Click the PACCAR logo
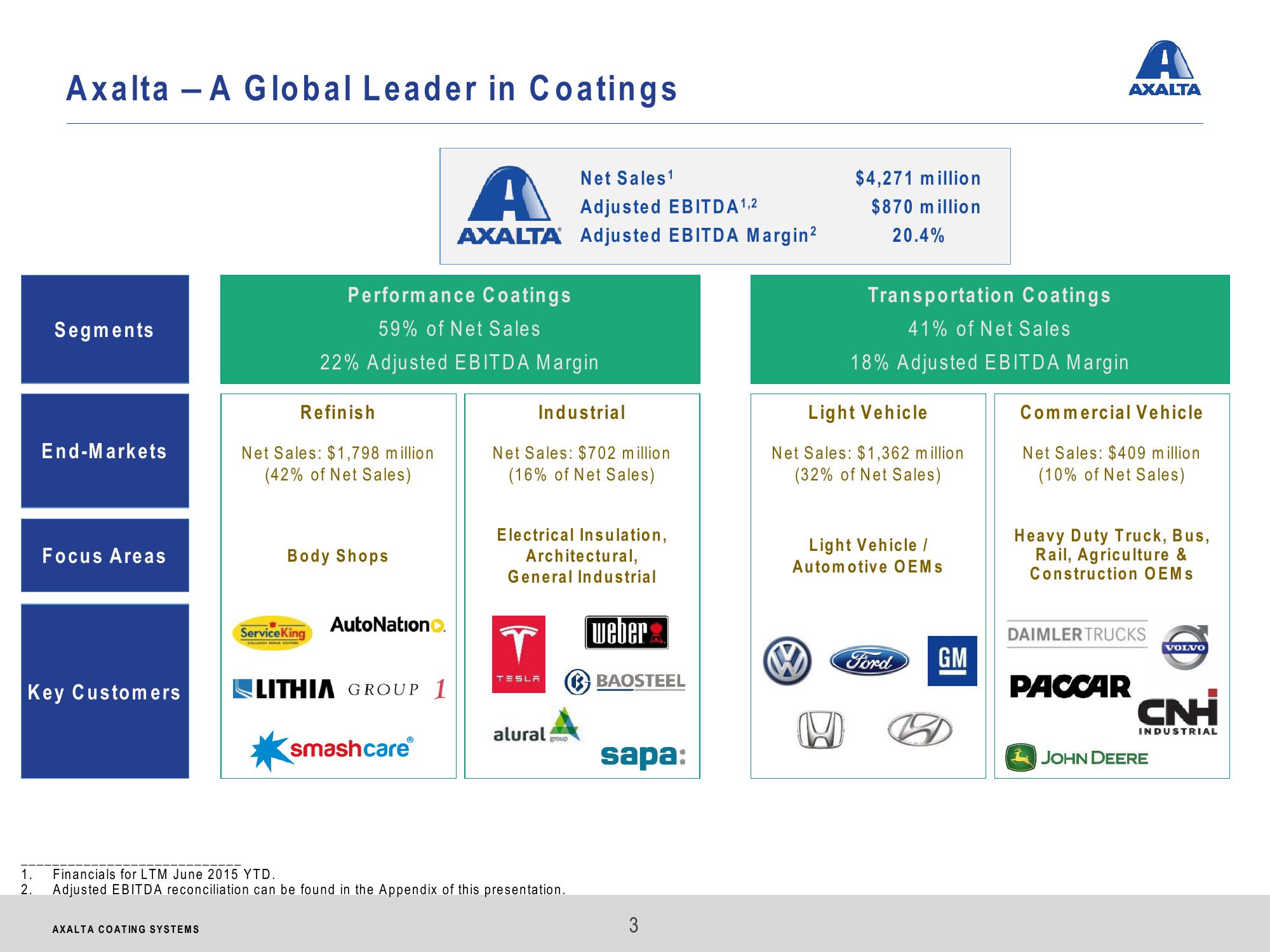 [x=1070, y=686]
